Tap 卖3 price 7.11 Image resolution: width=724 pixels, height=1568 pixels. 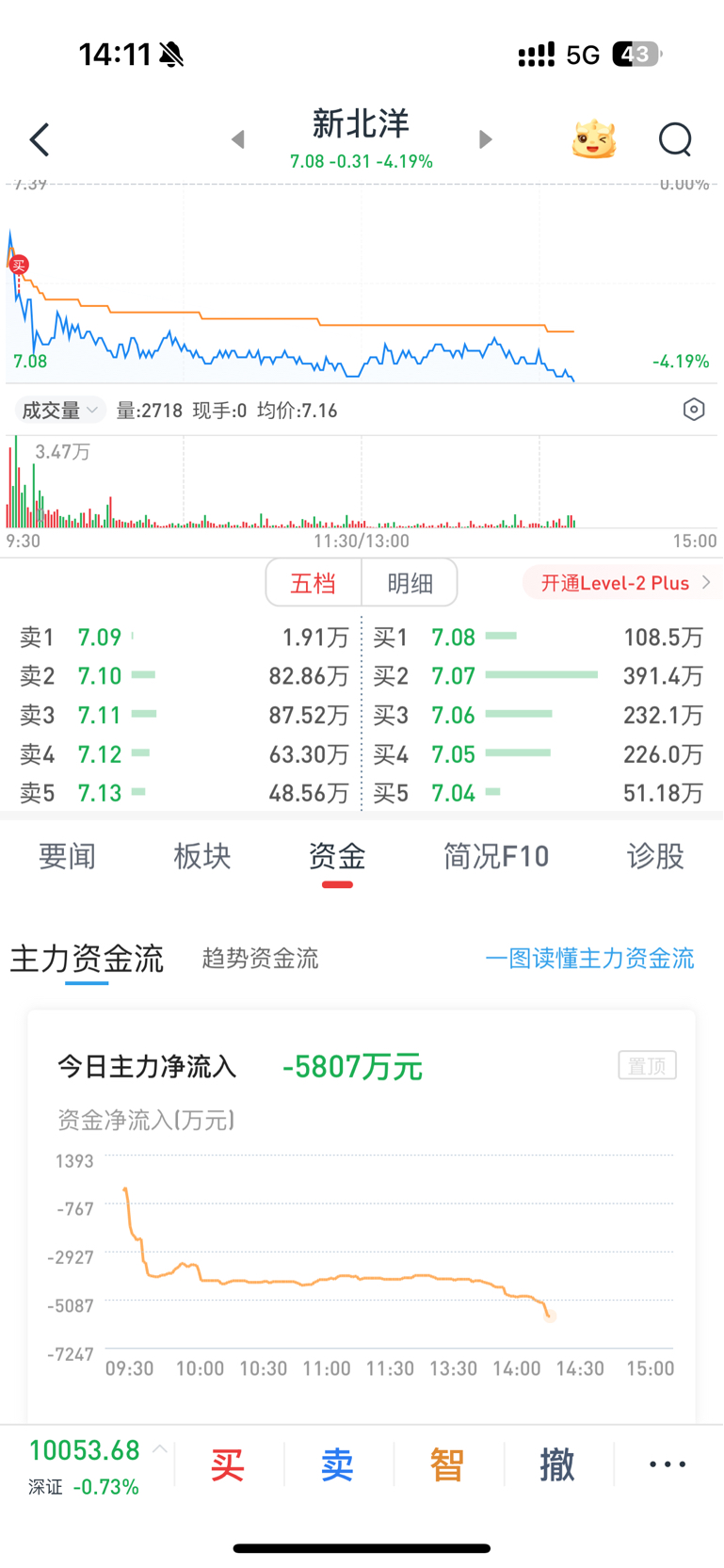100,716
